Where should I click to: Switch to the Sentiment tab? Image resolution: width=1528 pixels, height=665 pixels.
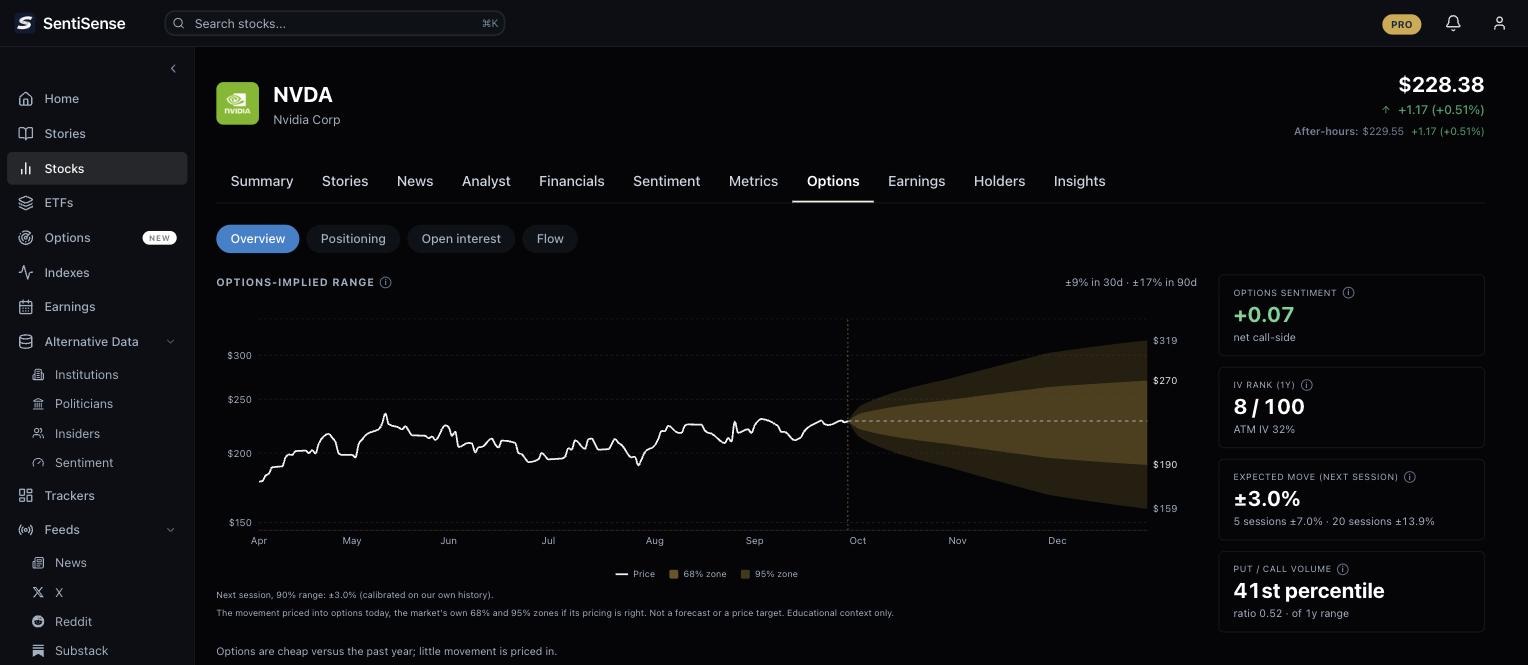tap(667, 182)
